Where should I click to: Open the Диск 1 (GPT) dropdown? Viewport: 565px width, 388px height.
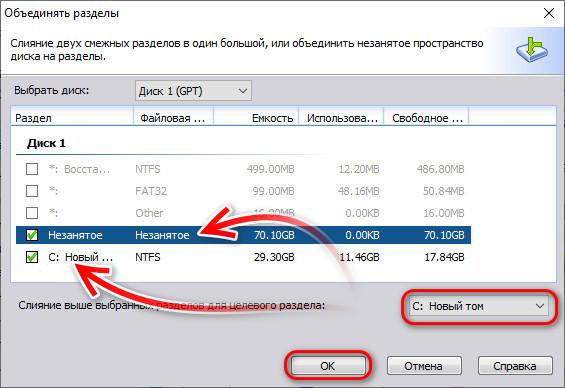click(x=193, y=91)
